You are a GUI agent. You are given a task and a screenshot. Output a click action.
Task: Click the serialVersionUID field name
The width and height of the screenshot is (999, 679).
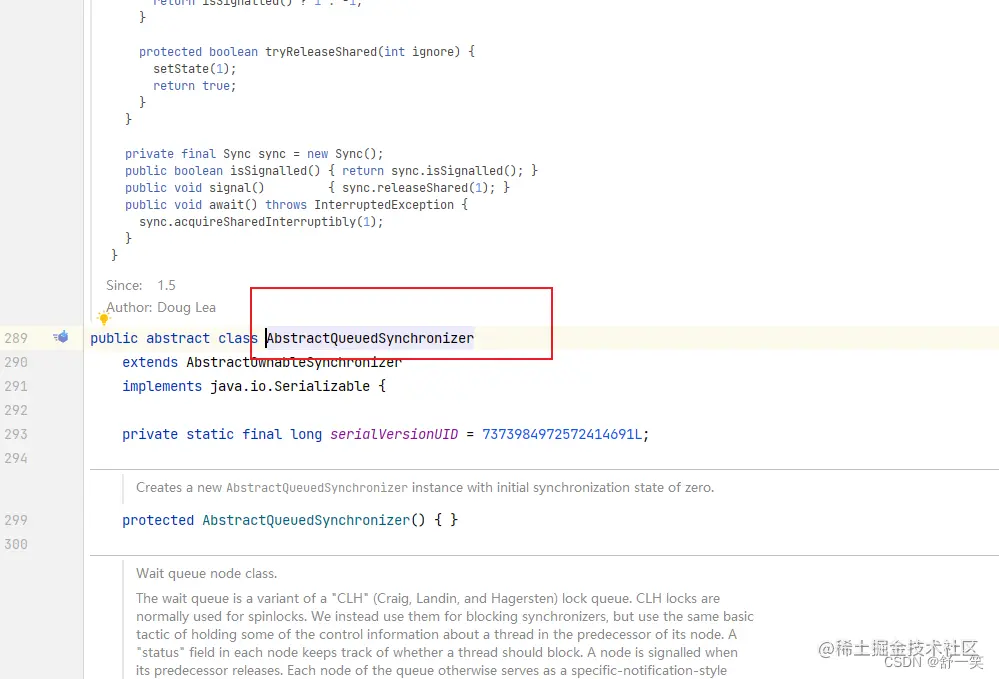394,434
